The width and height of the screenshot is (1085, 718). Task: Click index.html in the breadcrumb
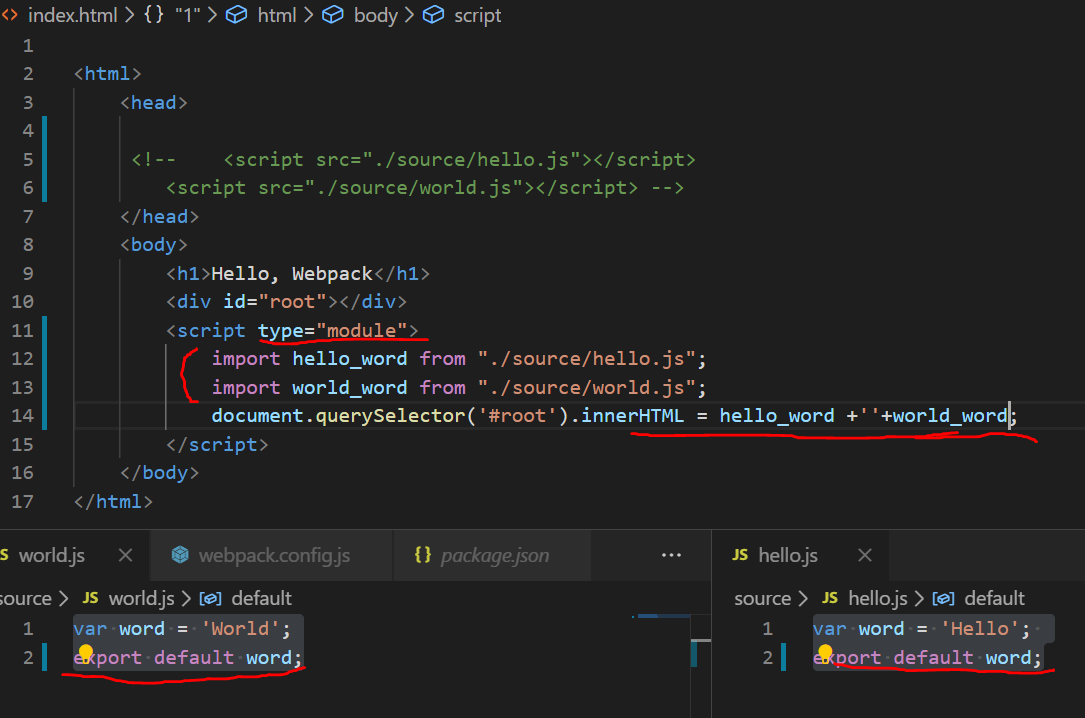click(73, 15)
